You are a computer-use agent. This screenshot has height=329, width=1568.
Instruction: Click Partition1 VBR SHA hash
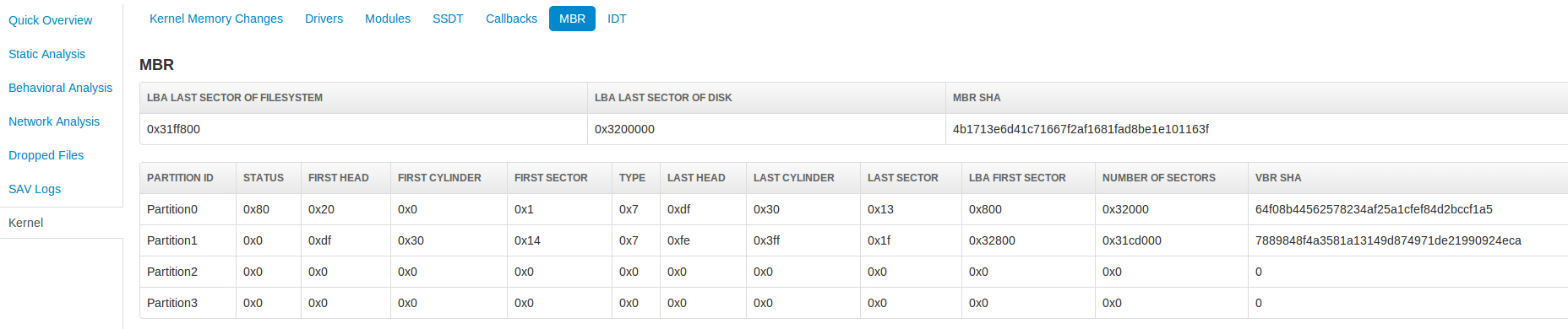[1388, 240]
